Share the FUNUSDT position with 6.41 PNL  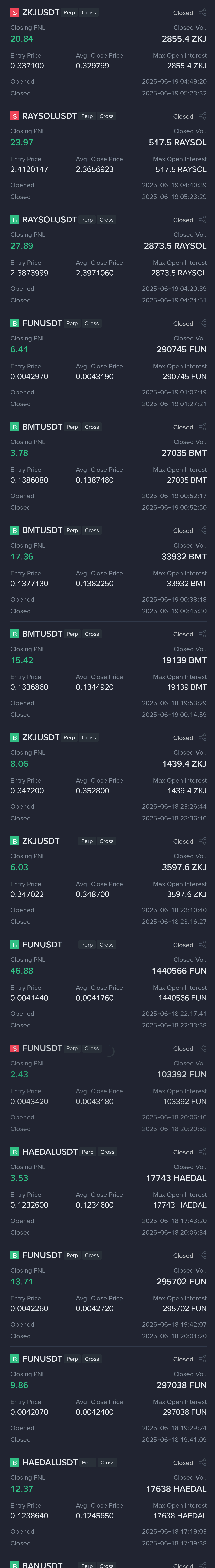tap(202, 323)
